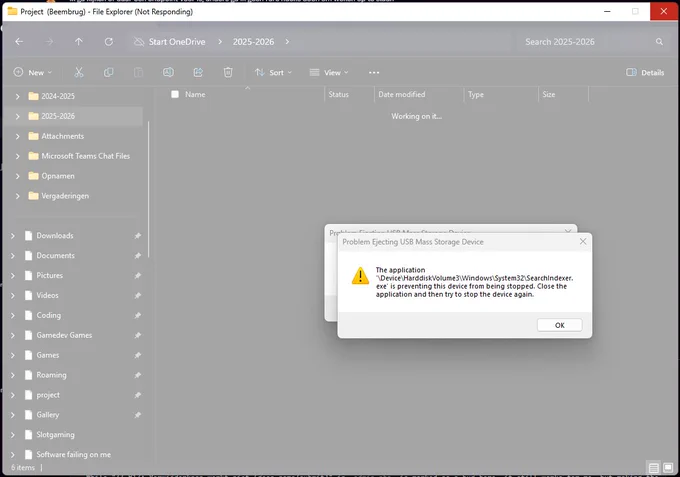
Task: Expand the Opnamen folder node
Action: (x=17, y=176)
